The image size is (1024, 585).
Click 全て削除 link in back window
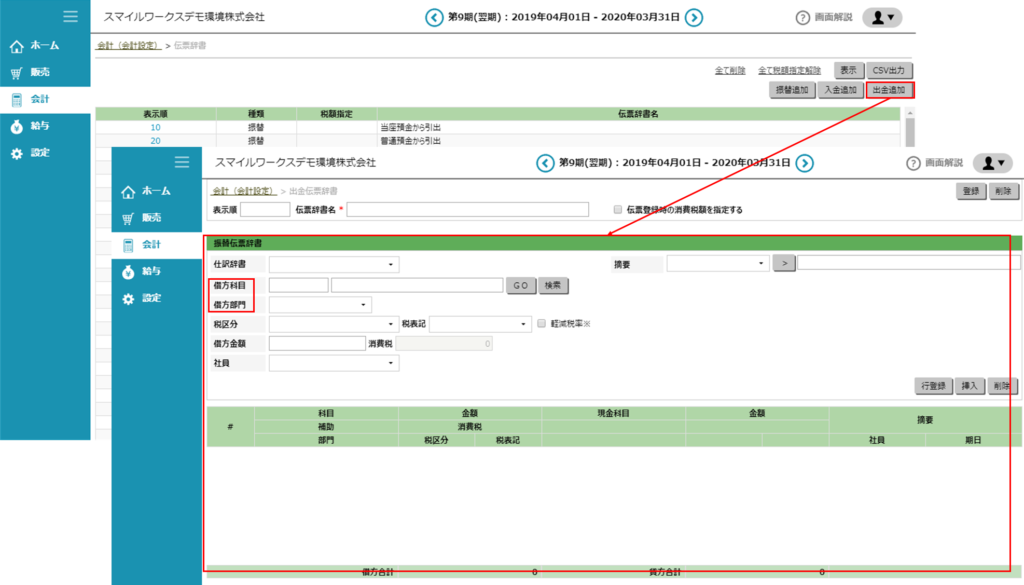coord(730,71)
